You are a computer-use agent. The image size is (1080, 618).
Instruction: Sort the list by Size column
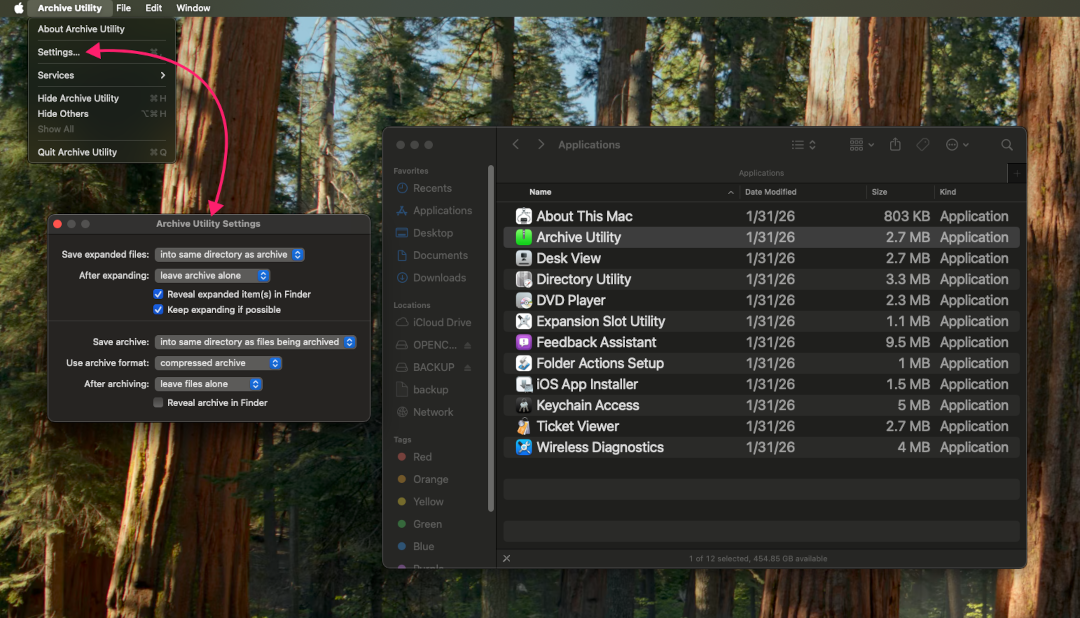pyautogui.click(x=880, y=192)
